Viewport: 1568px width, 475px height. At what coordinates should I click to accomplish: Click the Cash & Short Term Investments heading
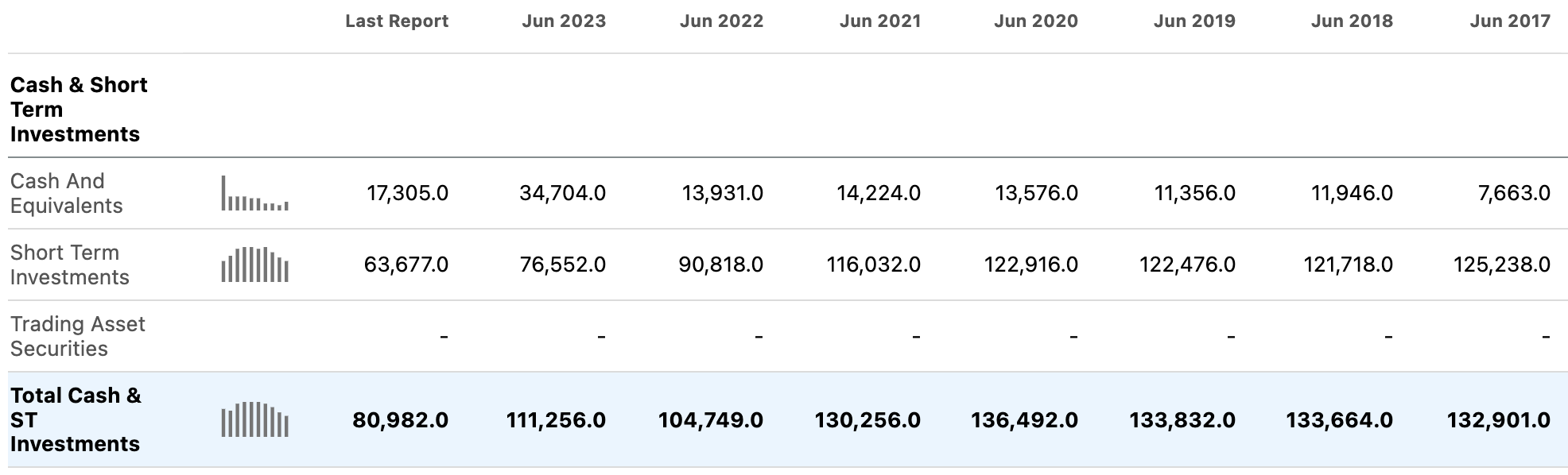79,110
